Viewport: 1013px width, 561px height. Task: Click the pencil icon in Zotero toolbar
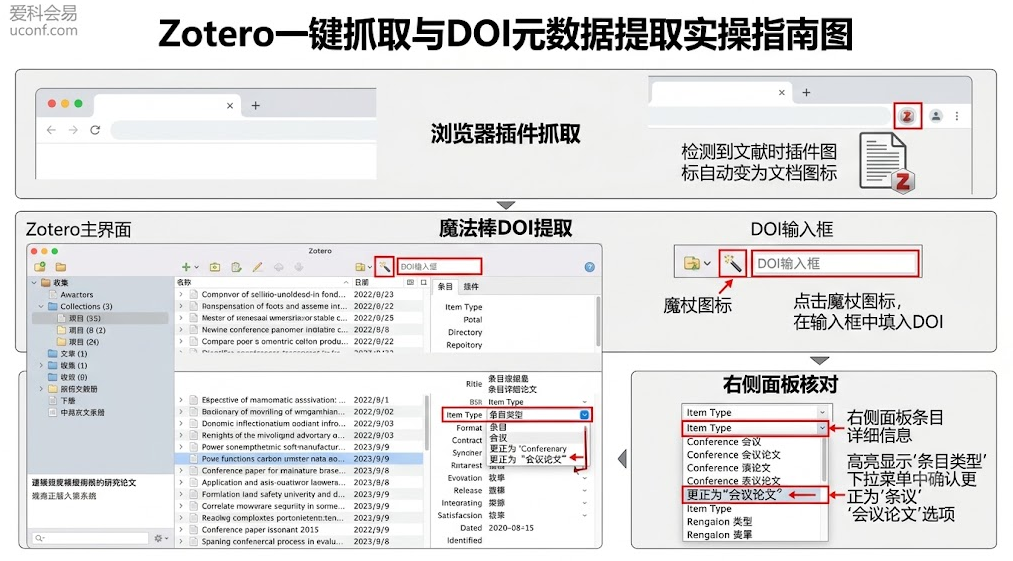(x=257, y=267)
